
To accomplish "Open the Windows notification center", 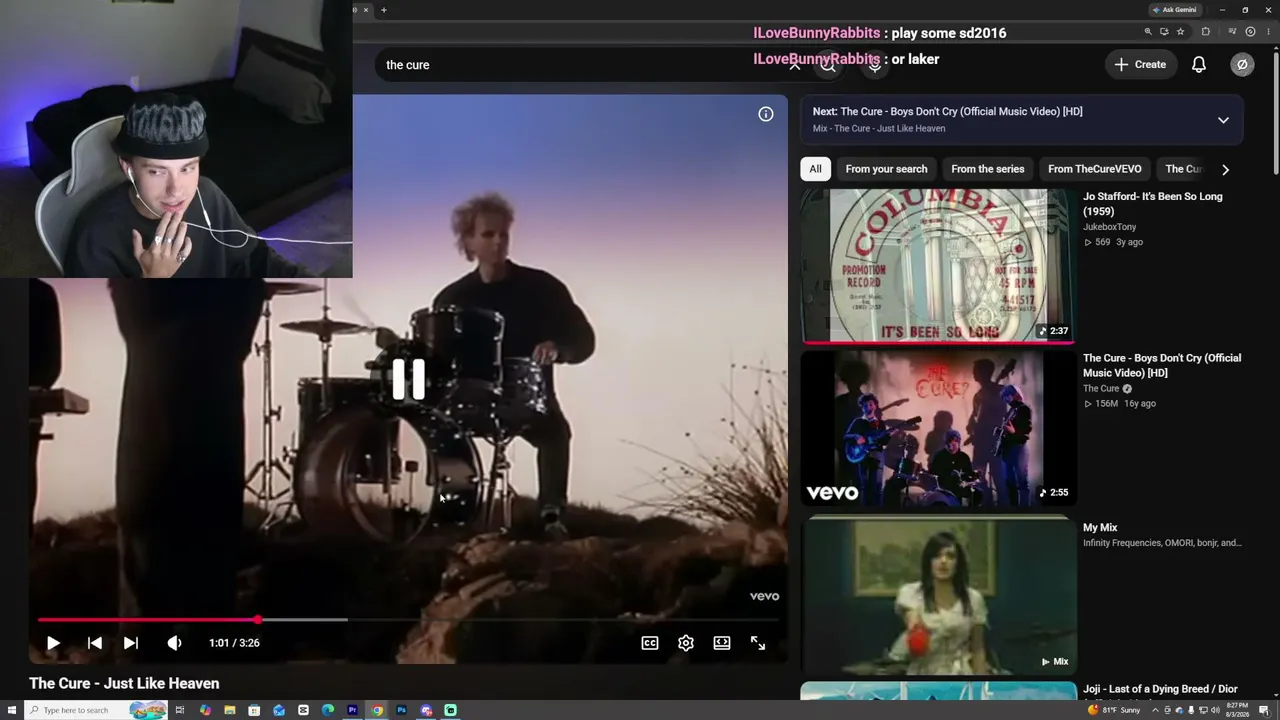I will (x=1267, y=710).
